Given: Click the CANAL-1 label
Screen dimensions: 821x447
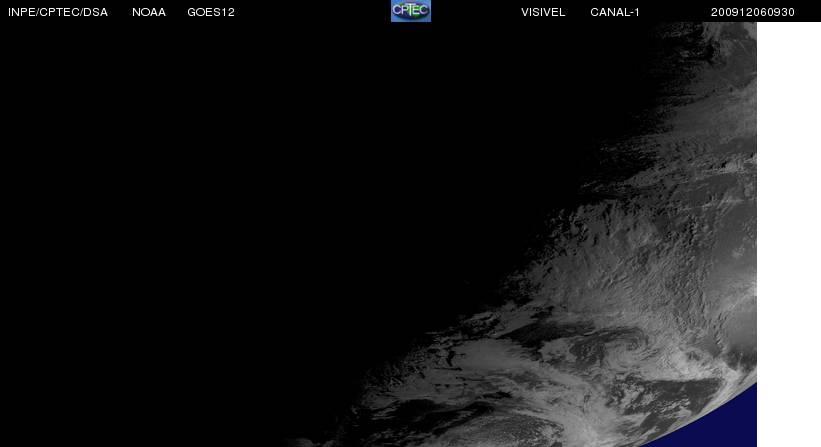Looking at the screenshot, I should click(615, 12).
